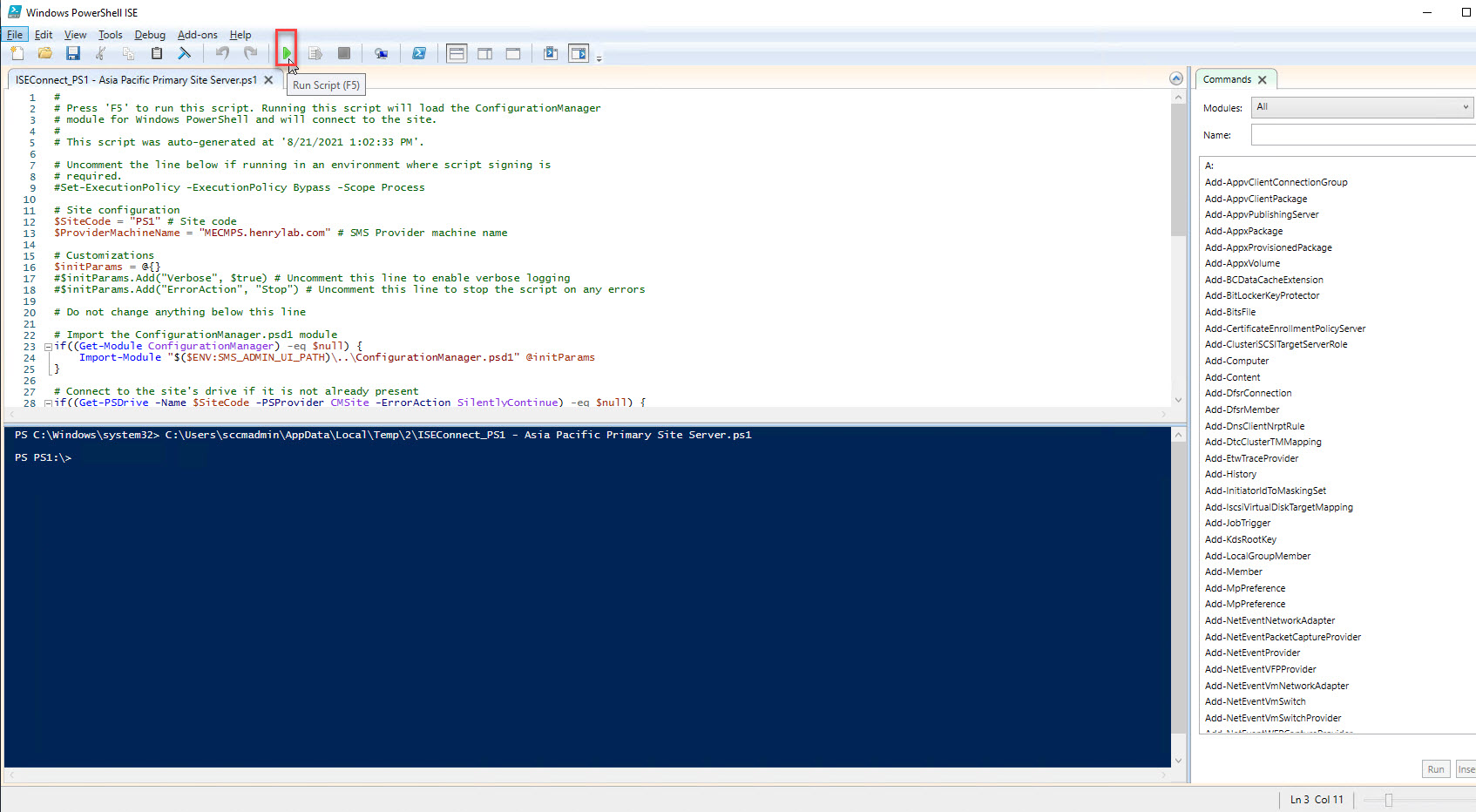Image resolution: width=1476 pixels, height=812 pixels.
Task: Show script pane on top layout
Action: tap(457, 53)
